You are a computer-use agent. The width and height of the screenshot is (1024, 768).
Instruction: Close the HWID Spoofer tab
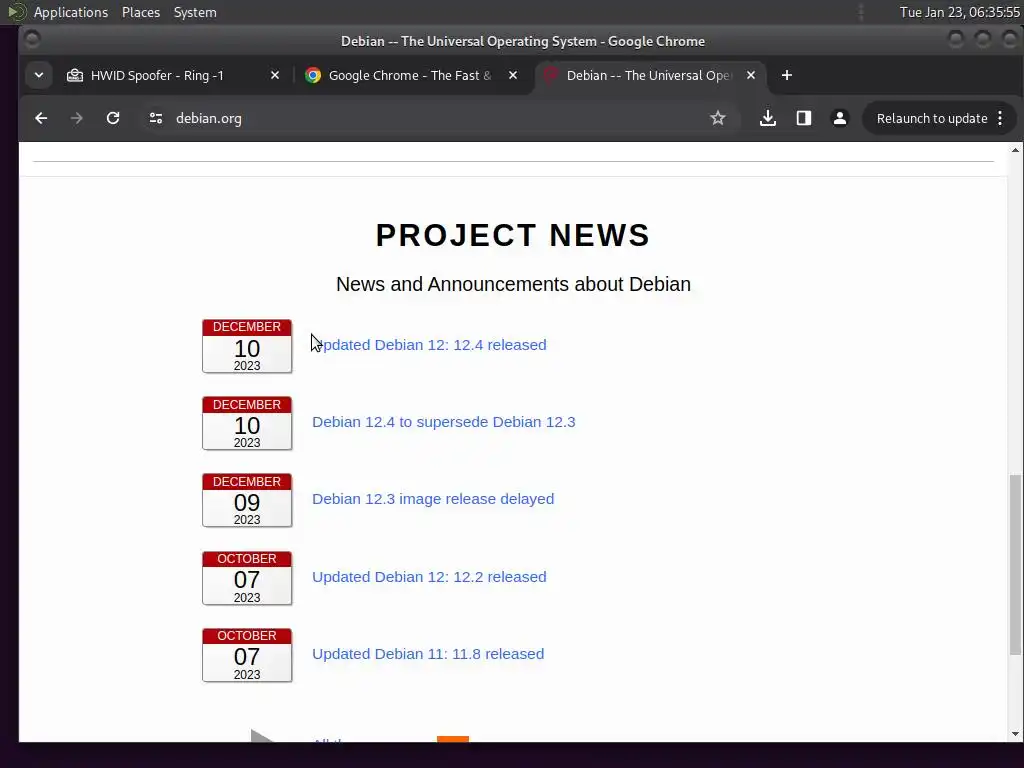click(275, 76)
